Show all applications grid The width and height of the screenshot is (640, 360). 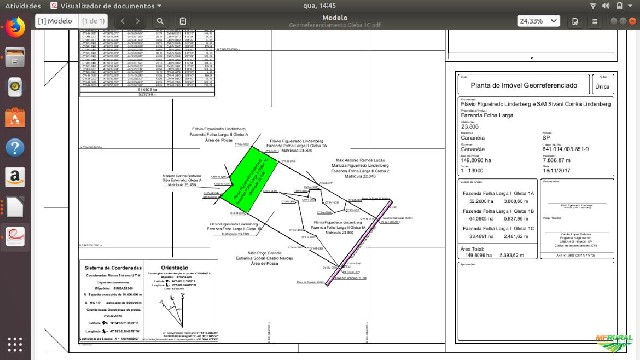[15, 344]
